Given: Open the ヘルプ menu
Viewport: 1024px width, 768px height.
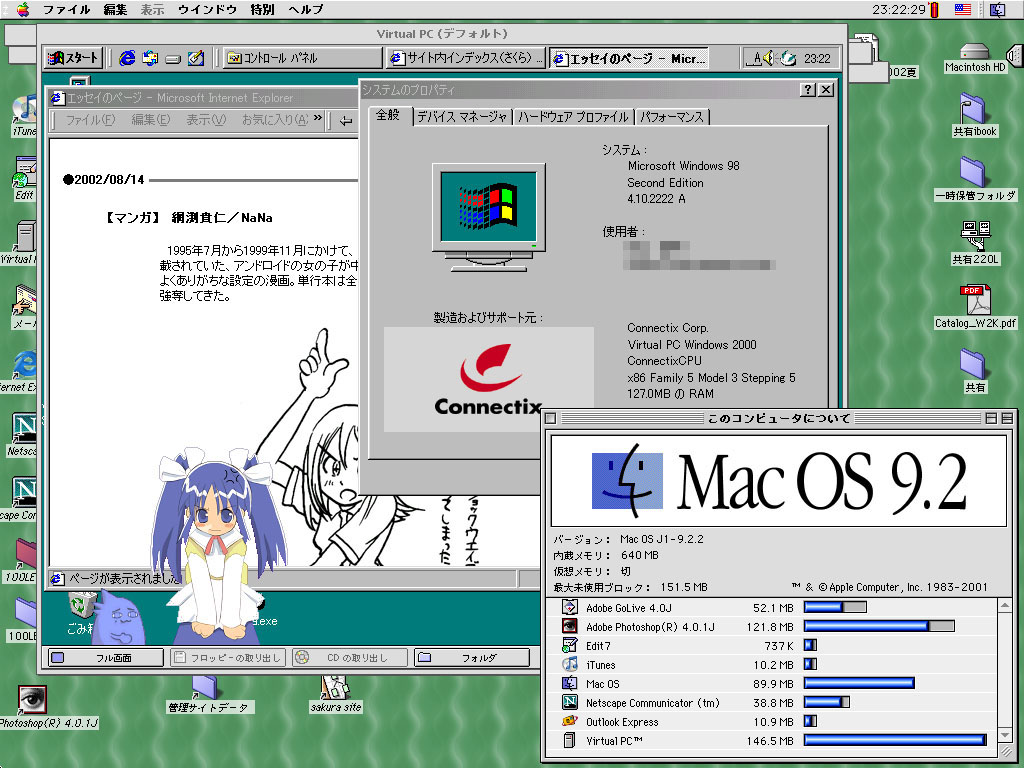Looking at the screenshot, I should (306, 9).
